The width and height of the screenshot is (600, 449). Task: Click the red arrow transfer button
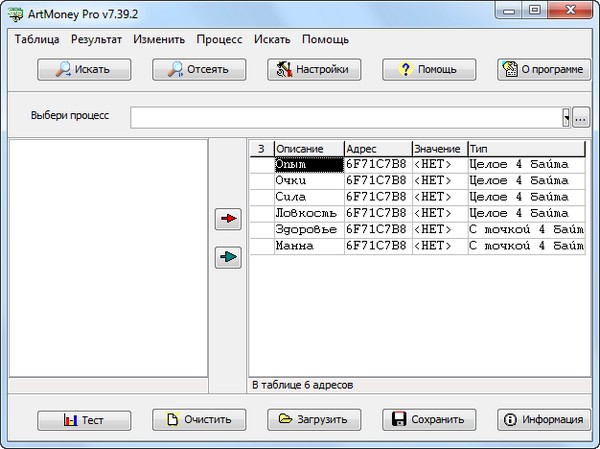click(x=229, y=220)
